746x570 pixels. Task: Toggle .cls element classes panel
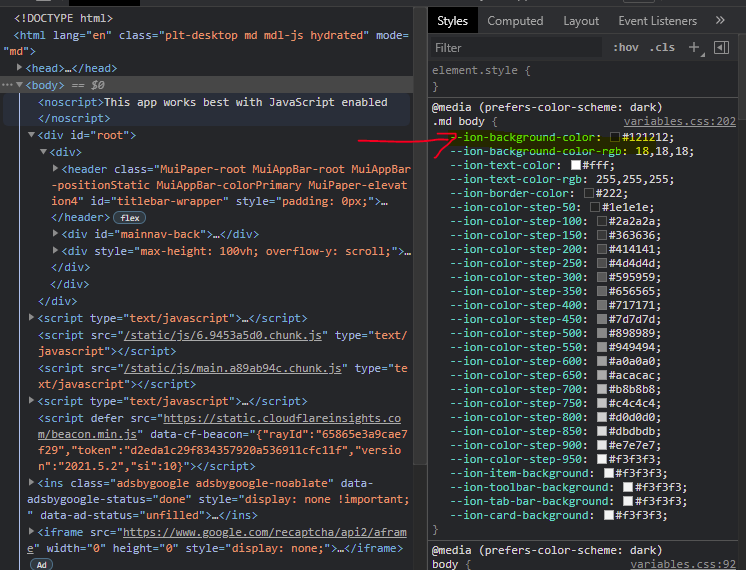662,47
